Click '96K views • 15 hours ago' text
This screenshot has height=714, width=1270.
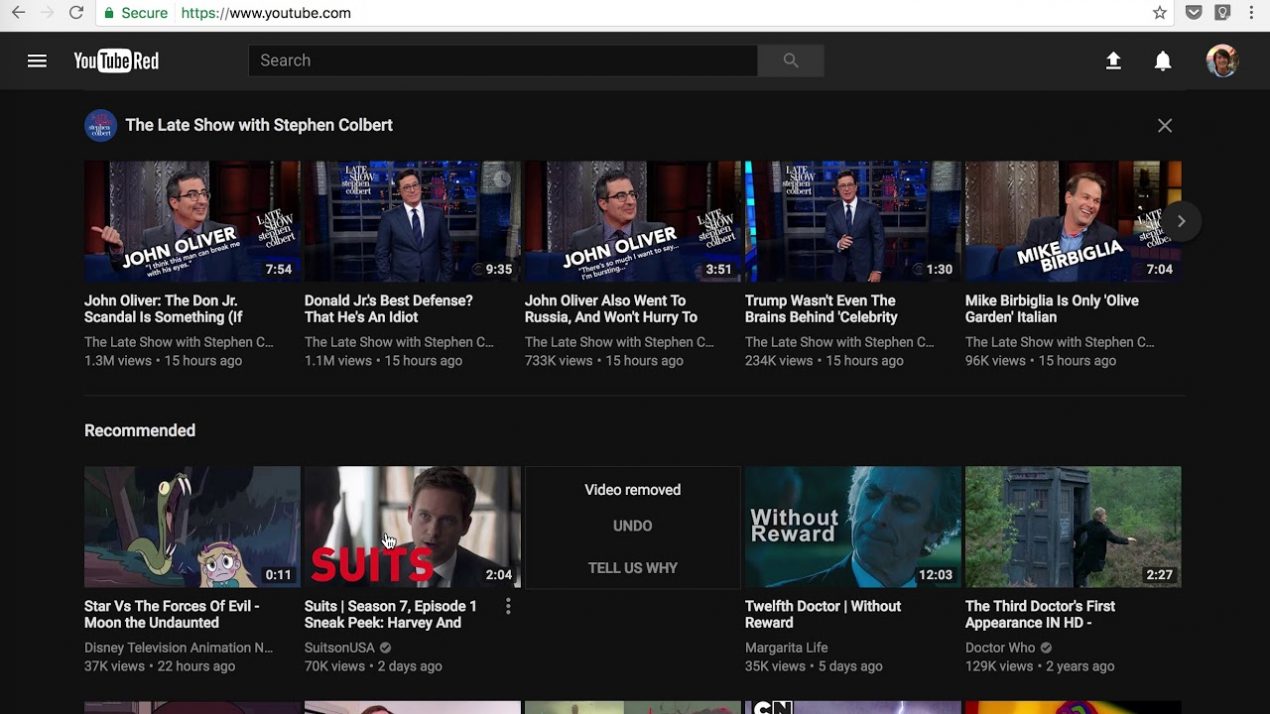coord(1040,361)
